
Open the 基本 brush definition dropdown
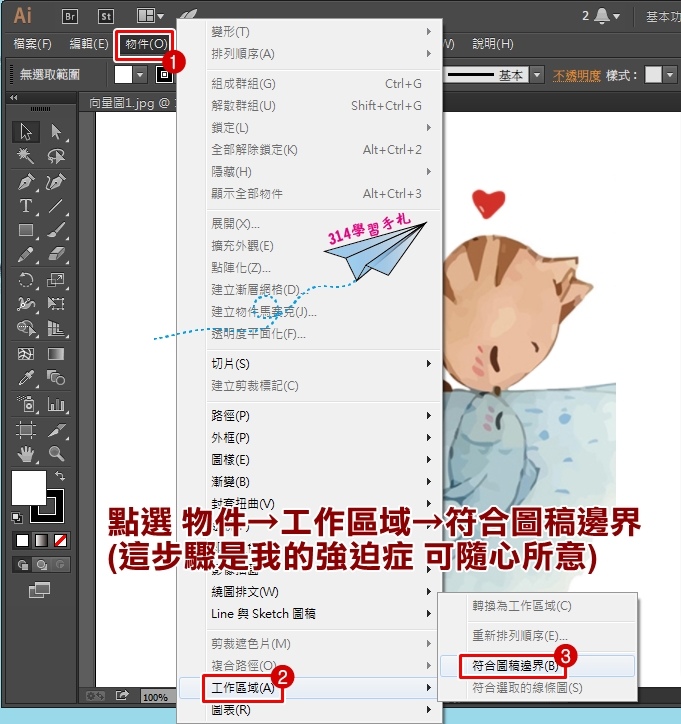coord(536,74)
